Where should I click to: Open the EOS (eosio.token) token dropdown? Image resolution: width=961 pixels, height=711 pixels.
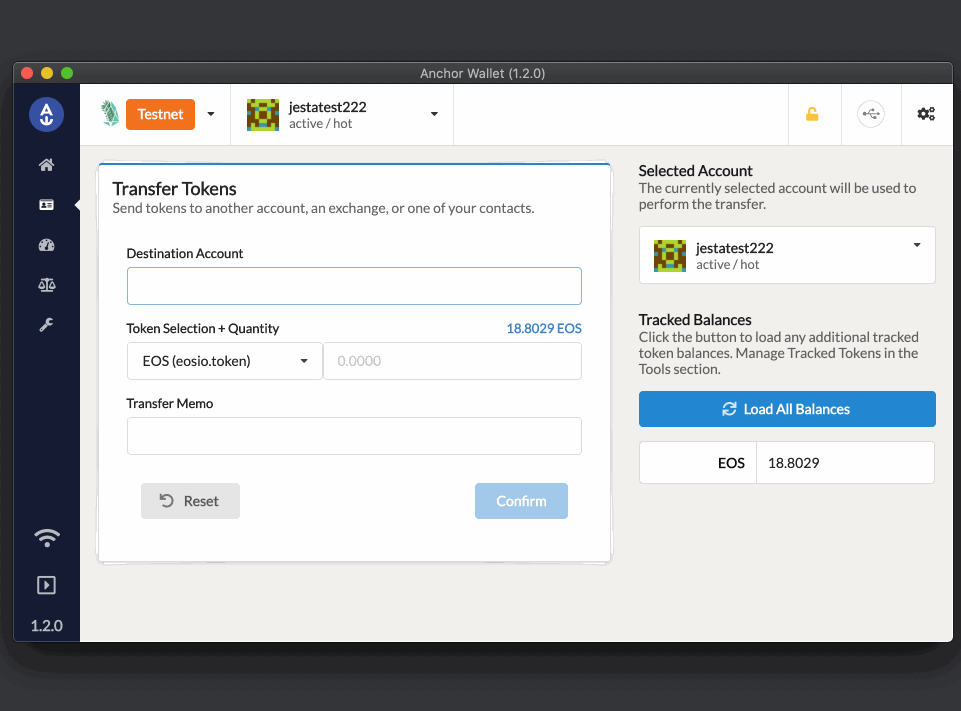[224, 361]
